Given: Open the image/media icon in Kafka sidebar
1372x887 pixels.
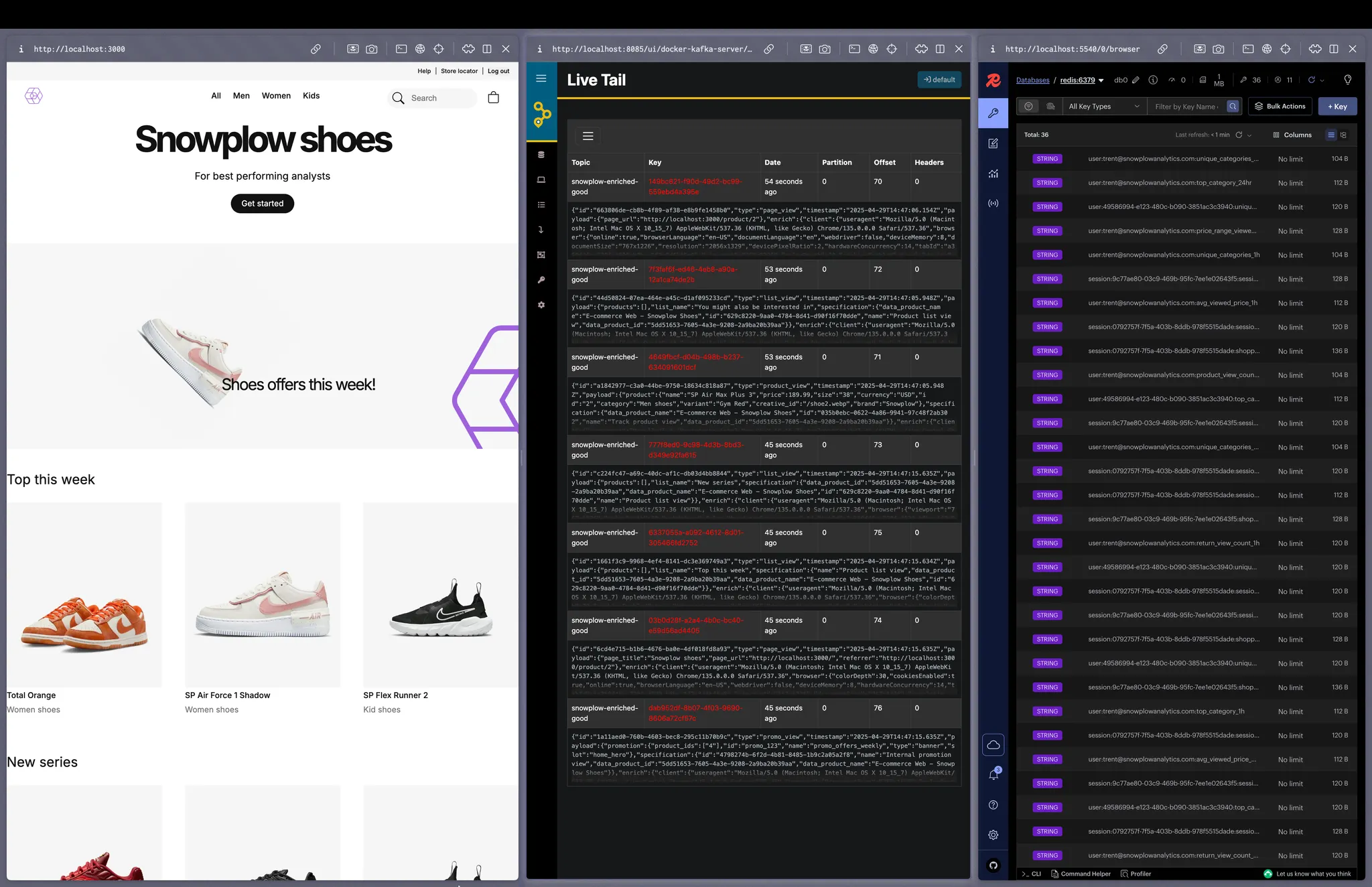Looking at the screenshot, I should [x=541, y=255].
